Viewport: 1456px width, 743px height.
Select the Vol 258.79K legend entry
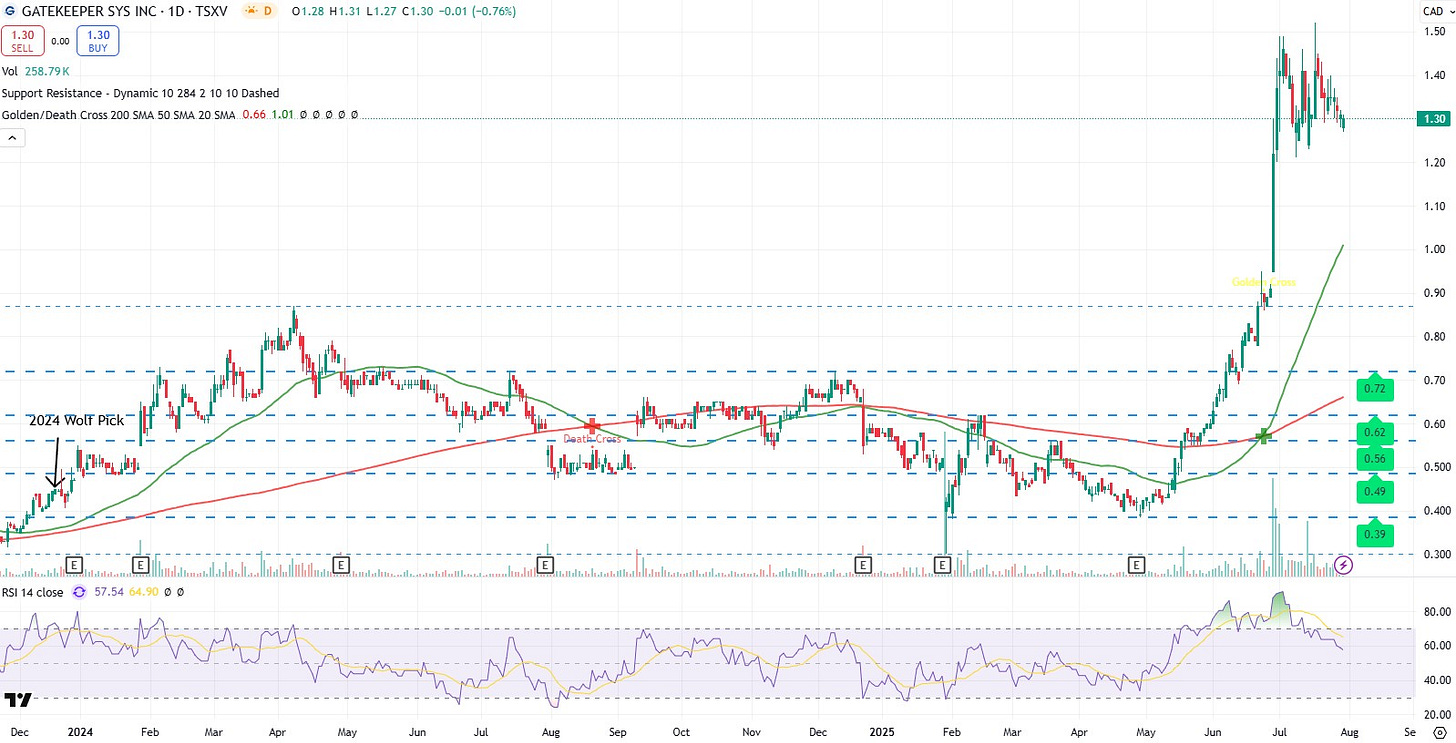[38, 72]
